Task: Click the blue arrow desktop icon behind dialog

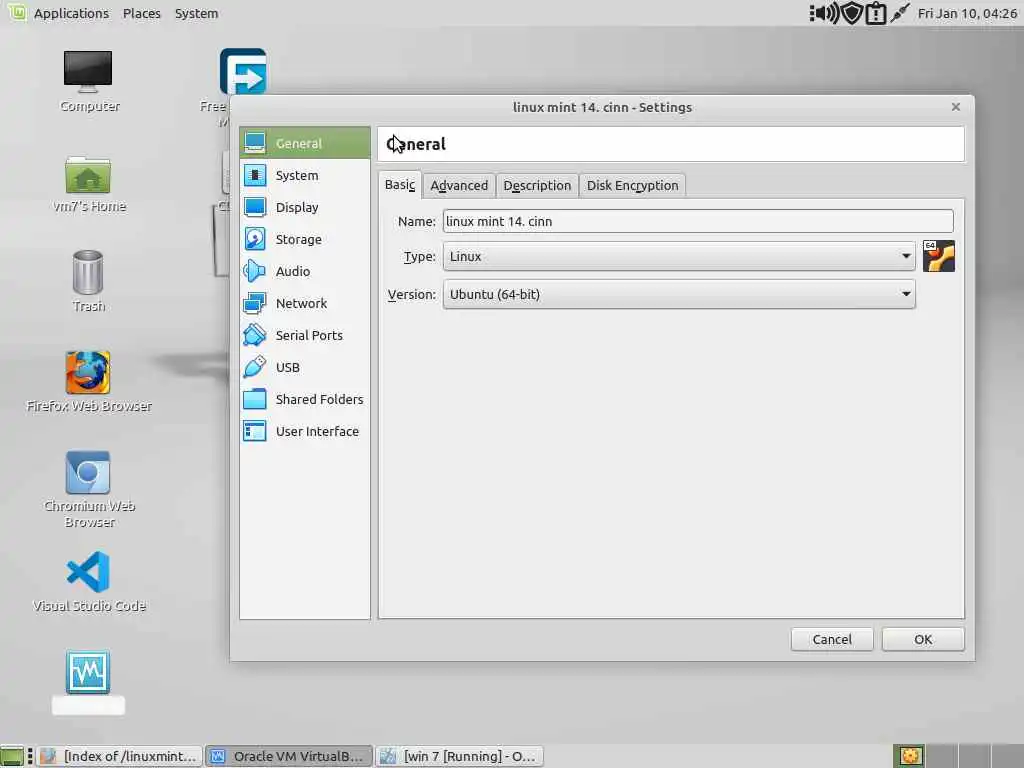Action: 243,71
